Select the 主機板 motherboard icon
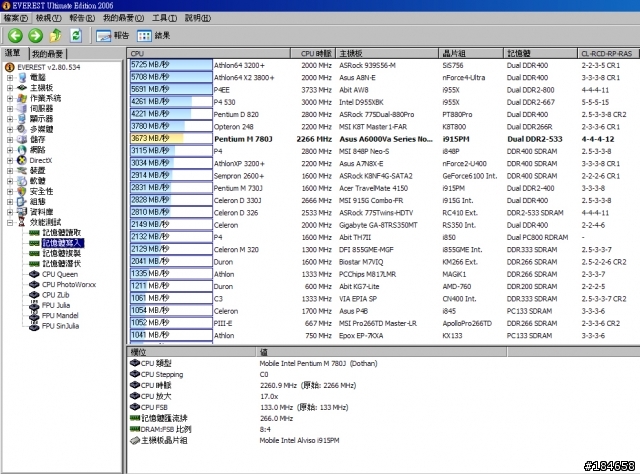 [x=22, y=88]
